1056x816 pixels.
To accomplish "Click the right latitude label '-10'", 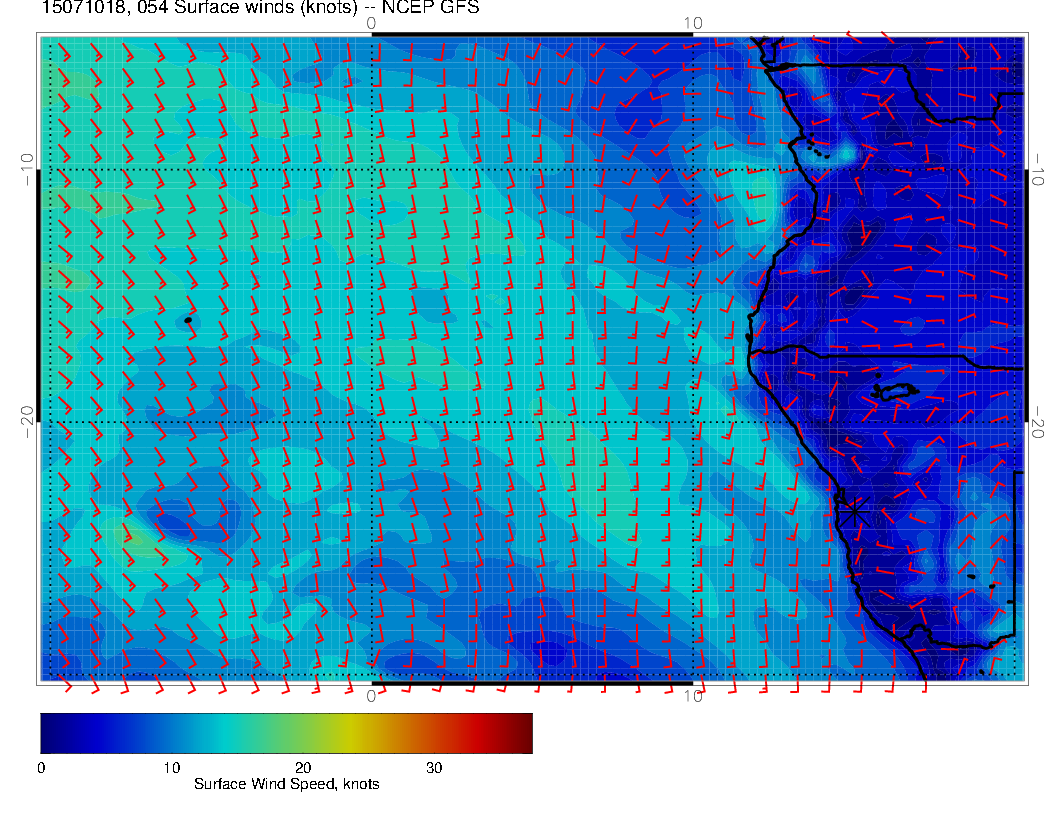I will tap(1037, 170).
